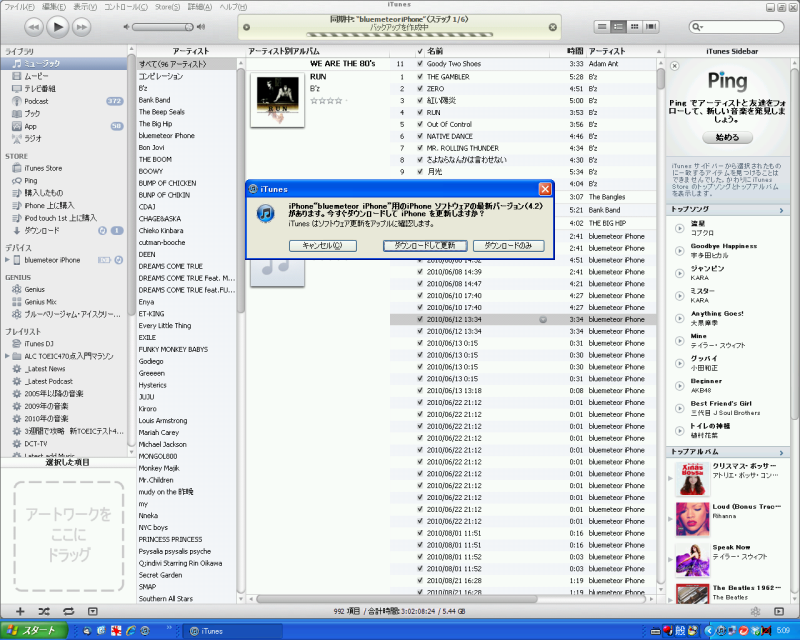This screenshot has height=640, width=800.
Task: Eject bluemeteor iPhone device icon
Action: pyautogui.click(x=118, y=260)
